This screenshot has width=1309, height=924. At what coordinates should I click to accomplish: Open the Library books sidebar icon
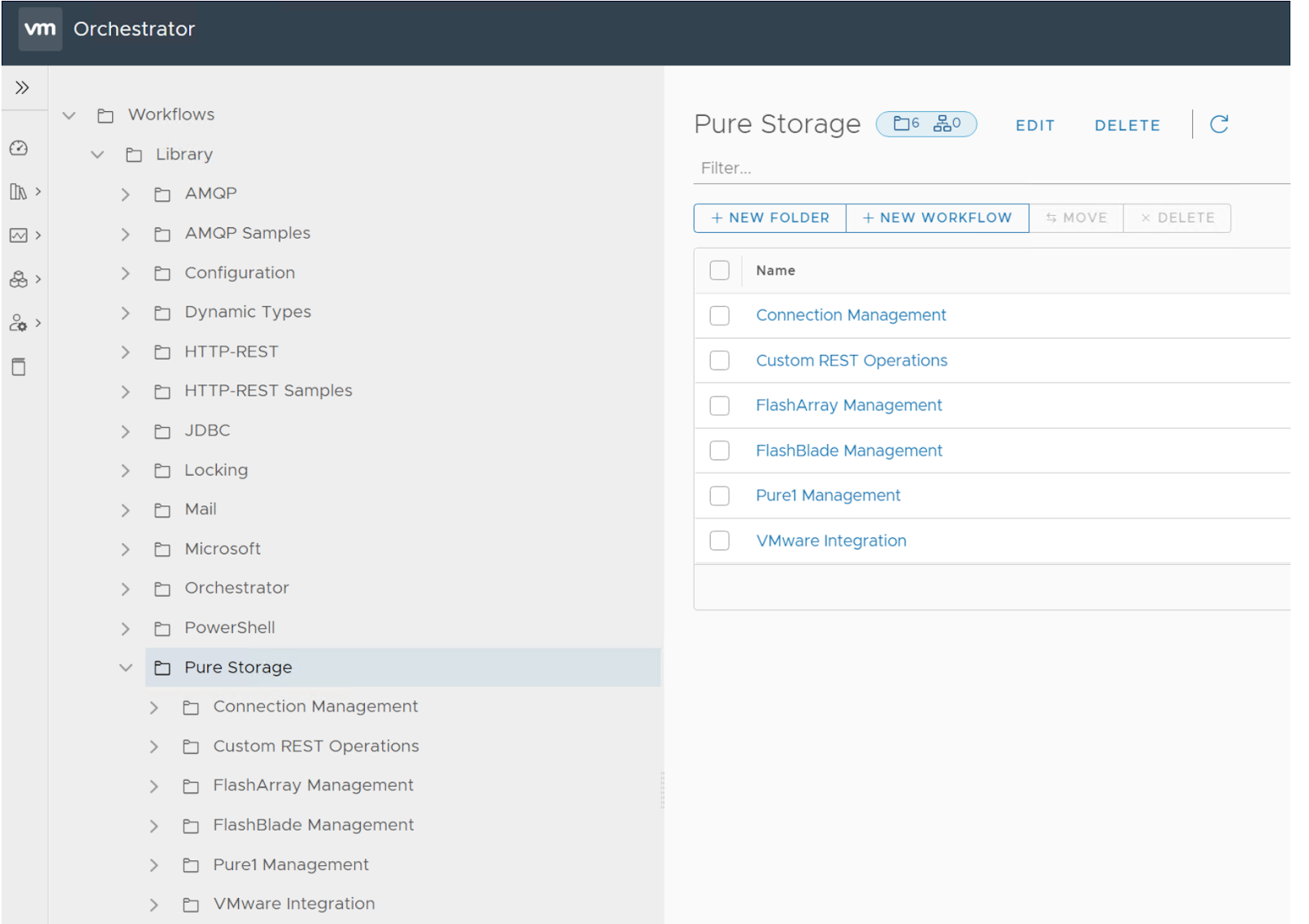[19, 191]
